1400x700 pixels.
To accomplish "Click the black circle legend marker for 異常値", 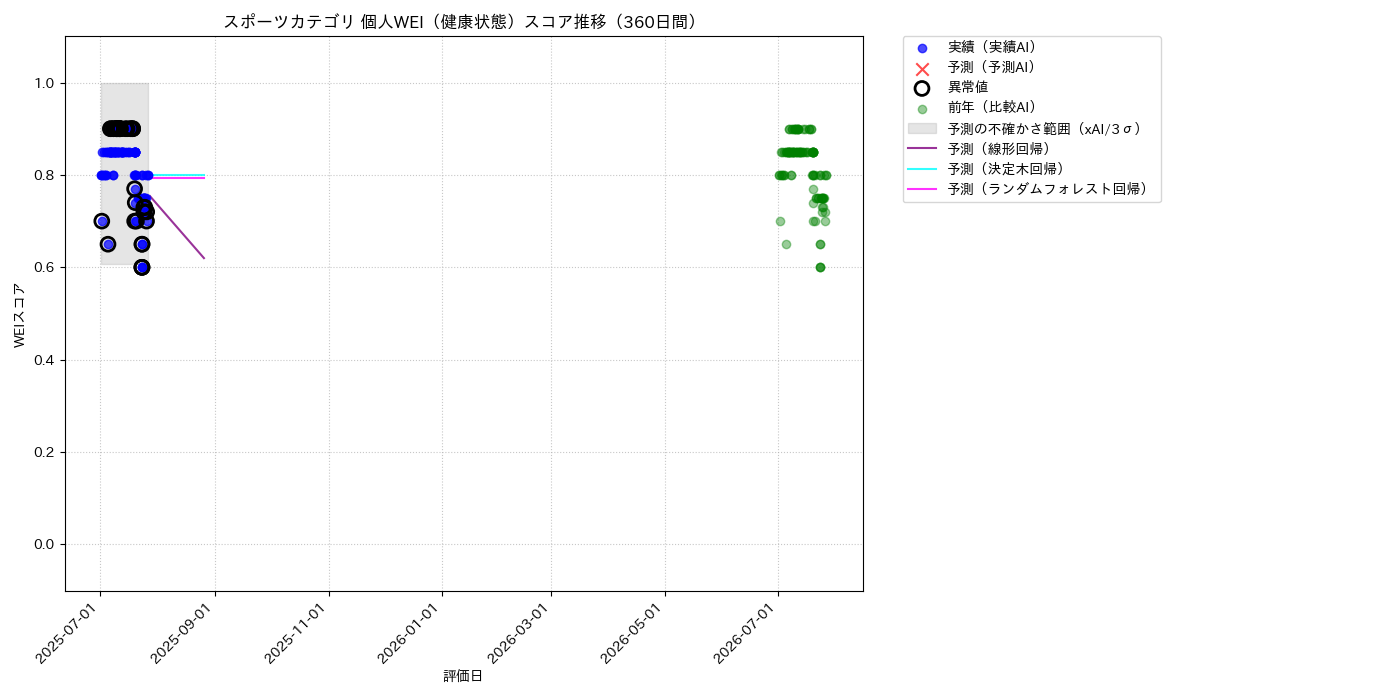I will coord(922,88).
